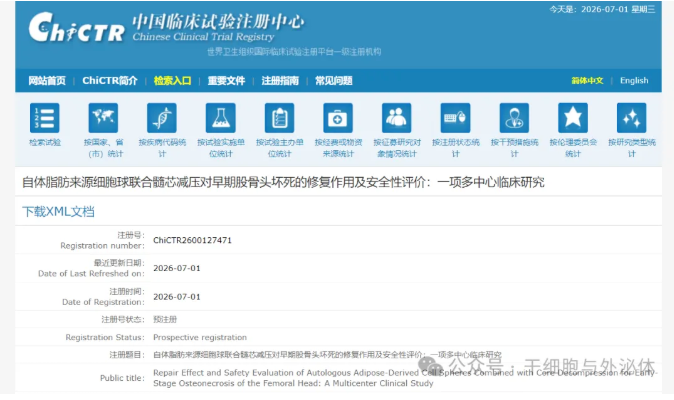Open the 常见问题 menu item
This screenshot has height=400, width=674.
pos(334,81)
